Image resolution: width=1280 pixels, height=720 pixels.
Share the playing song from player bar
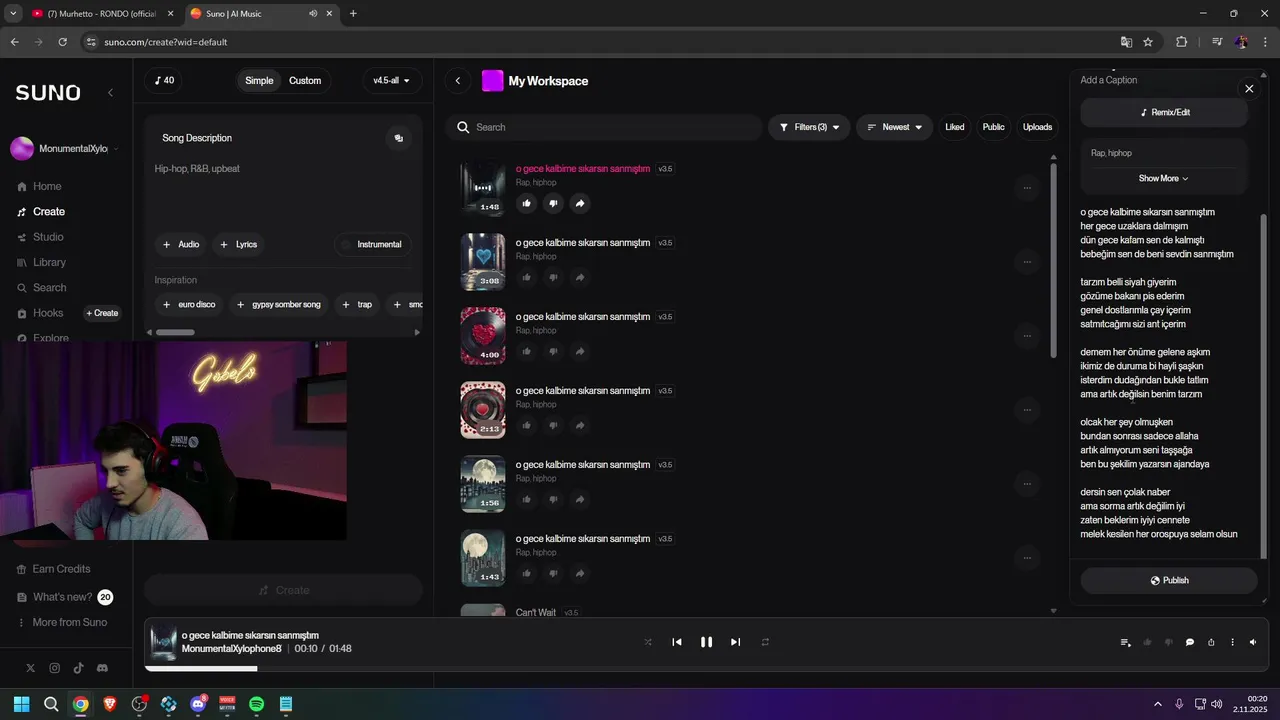1211,642
